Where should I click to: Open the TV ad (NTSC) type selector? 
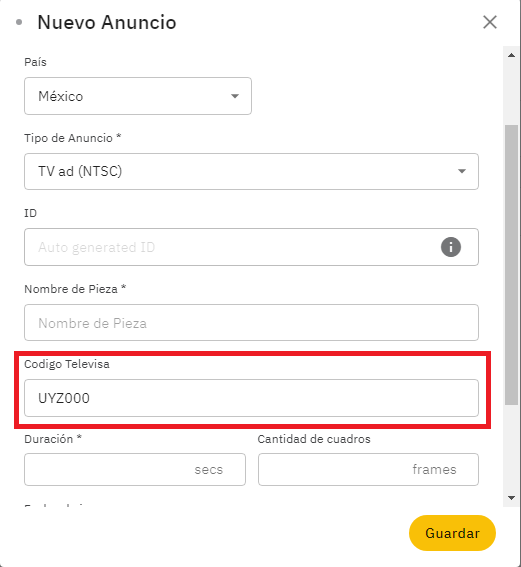click(251, 171)
